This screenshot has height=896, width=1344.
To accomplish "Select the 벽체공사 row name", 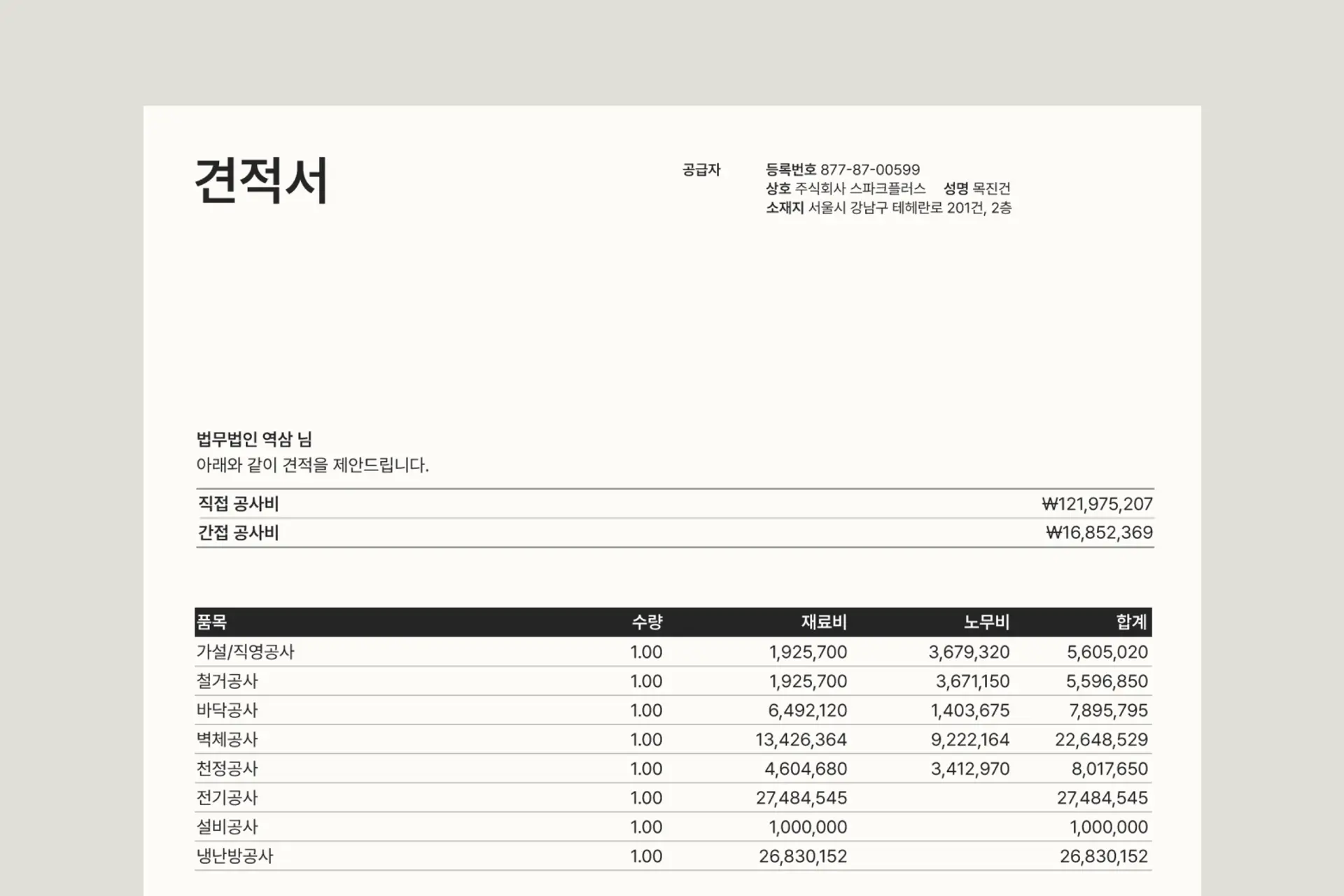I will click(227, 740).
